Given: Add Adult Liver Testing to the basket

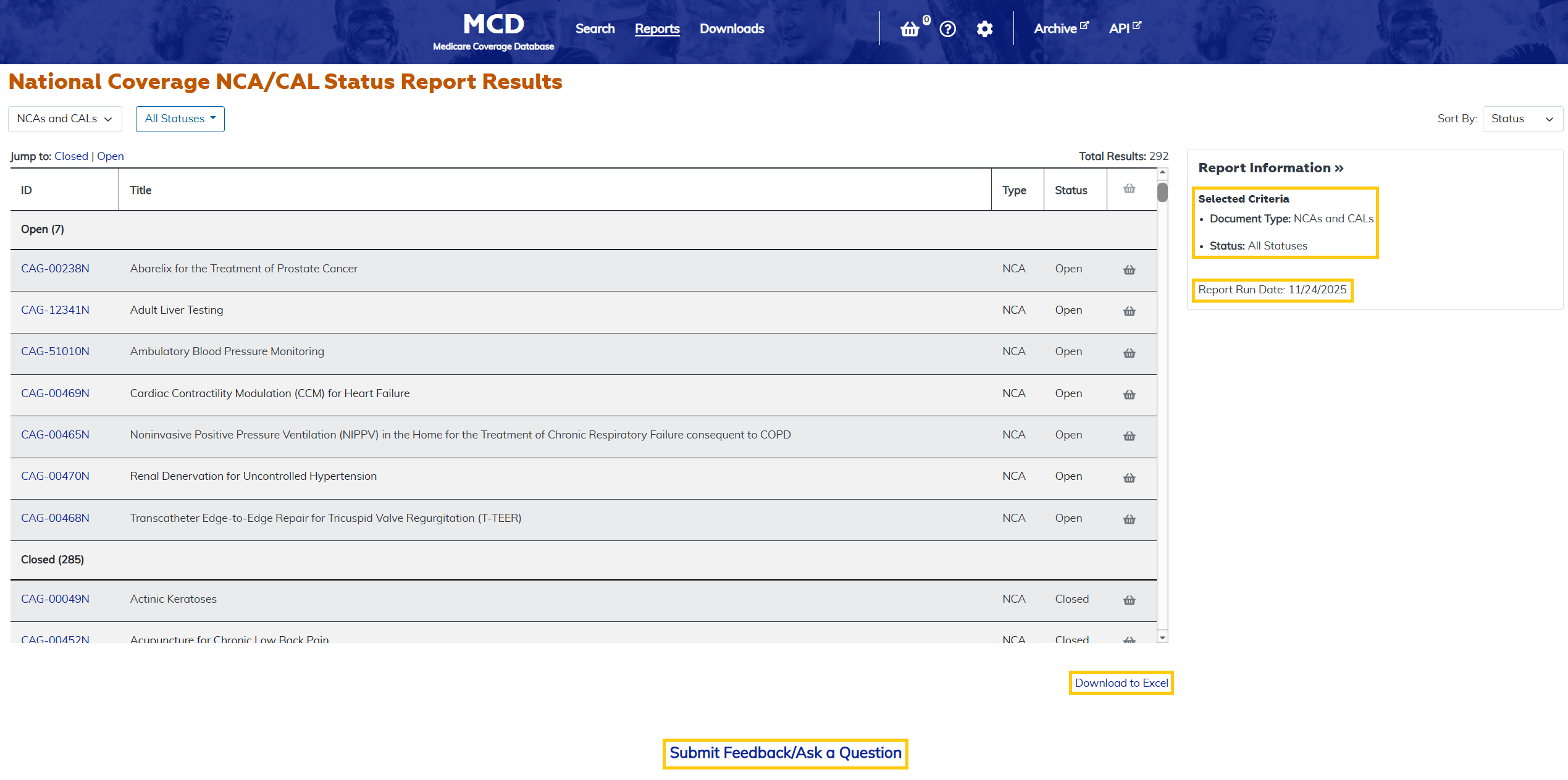Looking at the screenshot, I should click(x=1129, y=311).
